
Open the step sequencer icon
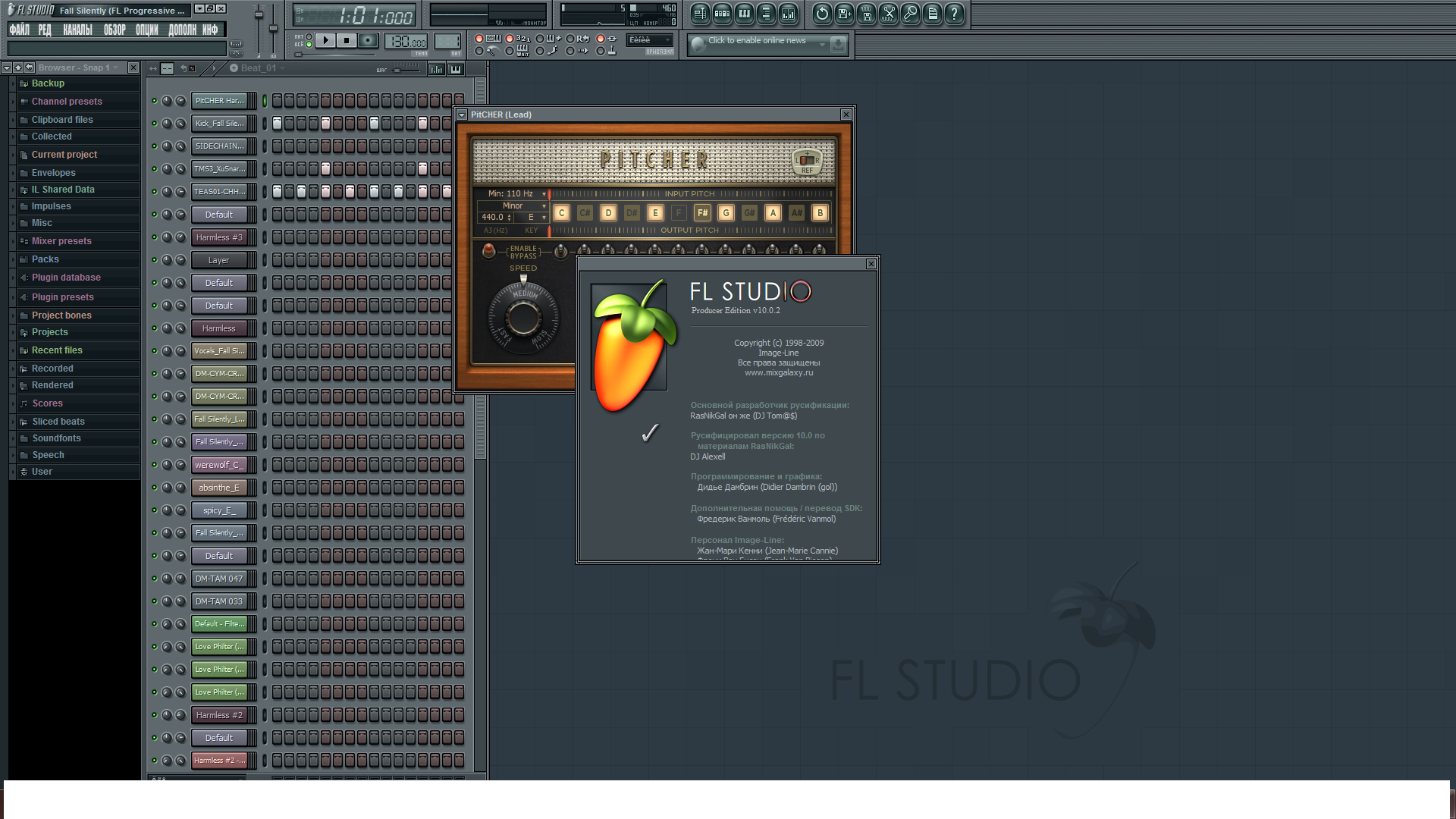pos(722,14)
